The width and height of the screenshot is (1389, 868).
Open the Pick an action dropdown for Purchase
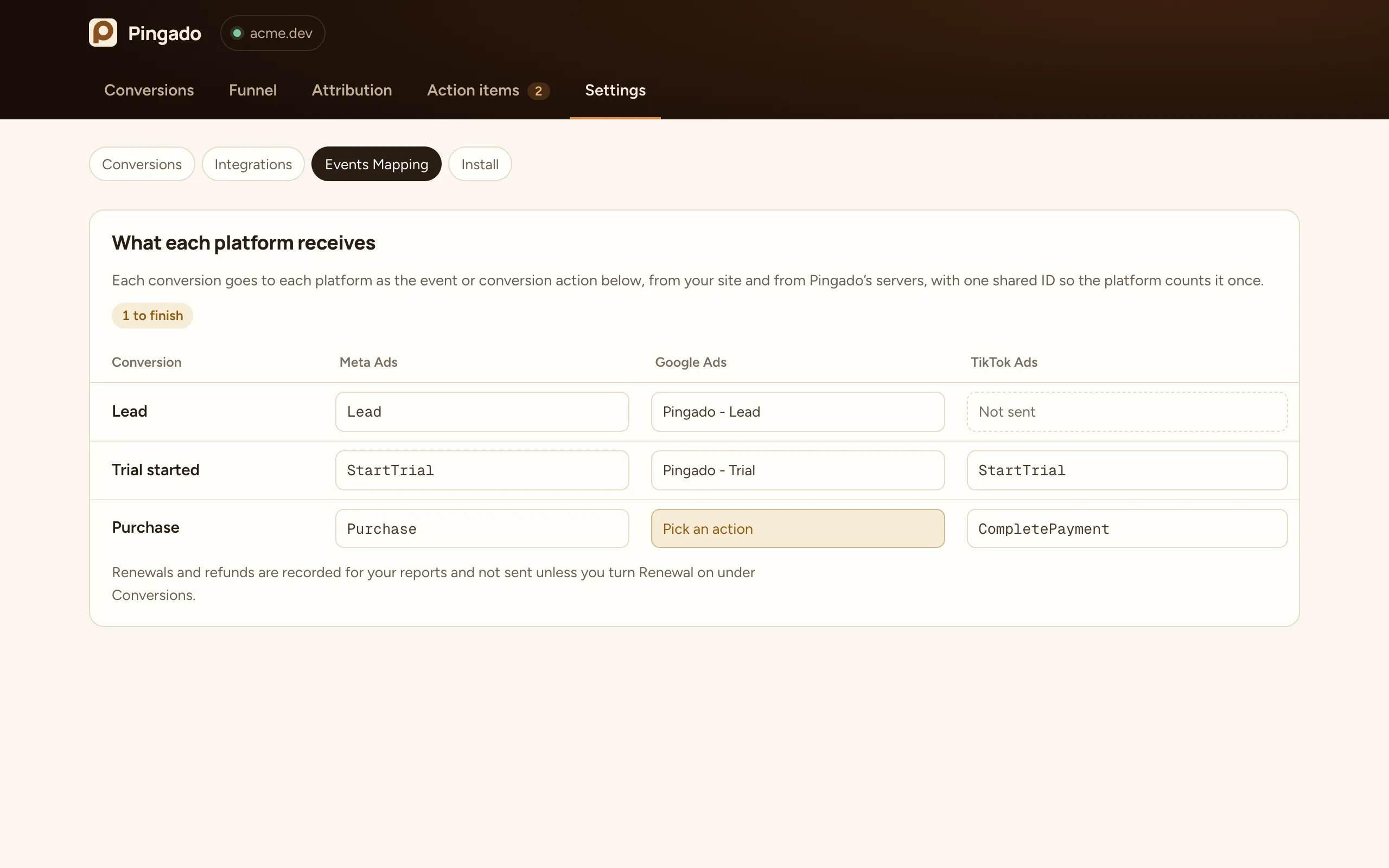click(x=798, y=529)
